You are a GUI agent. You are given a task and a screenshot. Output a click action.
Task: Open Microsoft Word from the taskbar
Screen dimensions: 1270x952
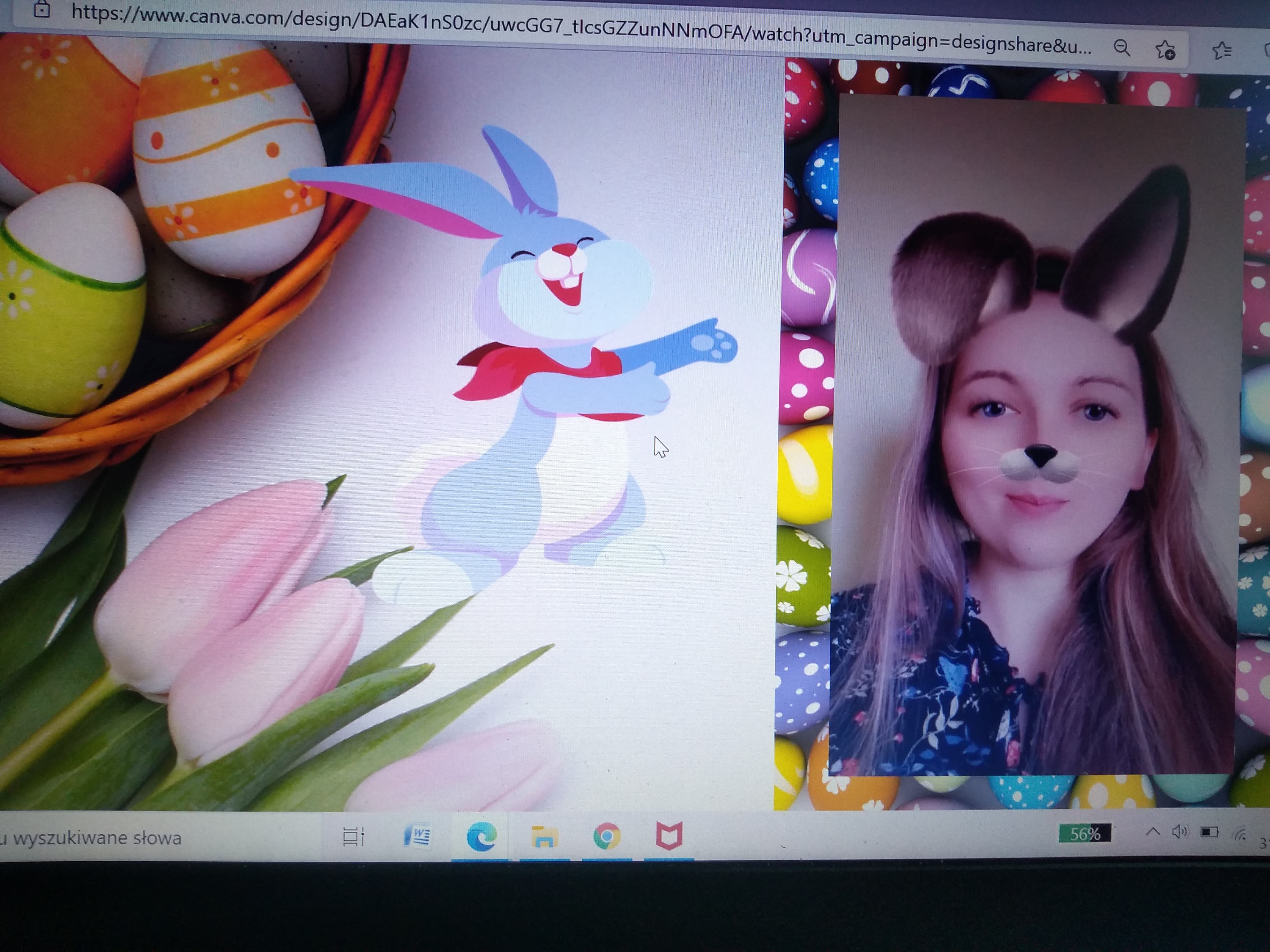418,836
